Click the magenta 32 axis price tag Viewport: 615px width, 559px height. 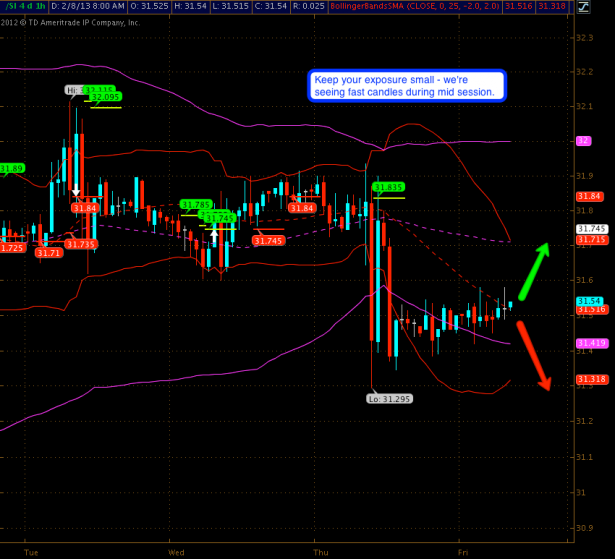[x=582, y=141]
